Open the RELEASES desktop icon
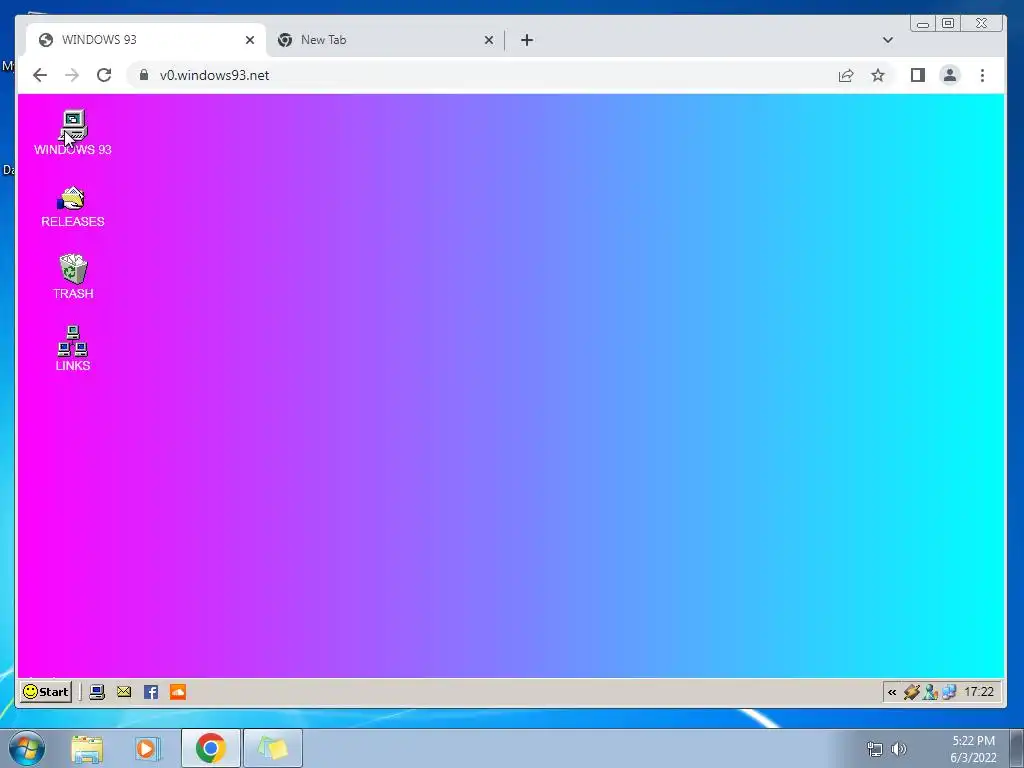 72,206
